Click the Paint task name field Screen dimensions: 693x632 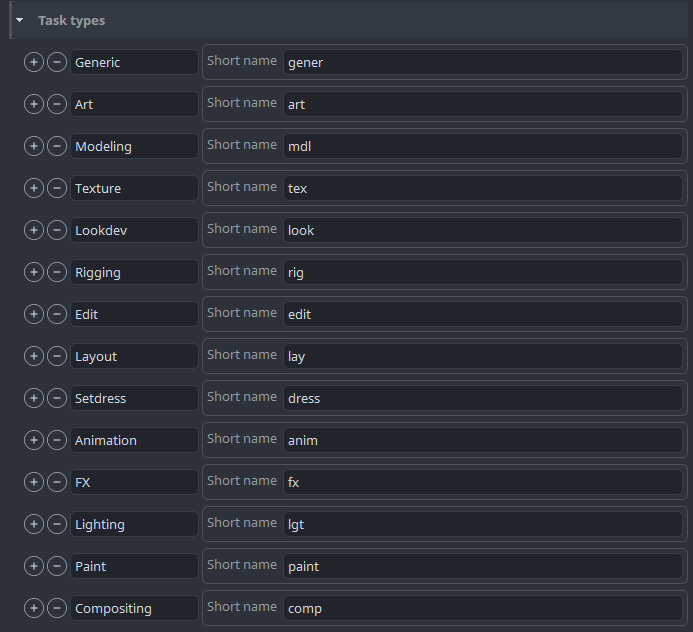134,566
